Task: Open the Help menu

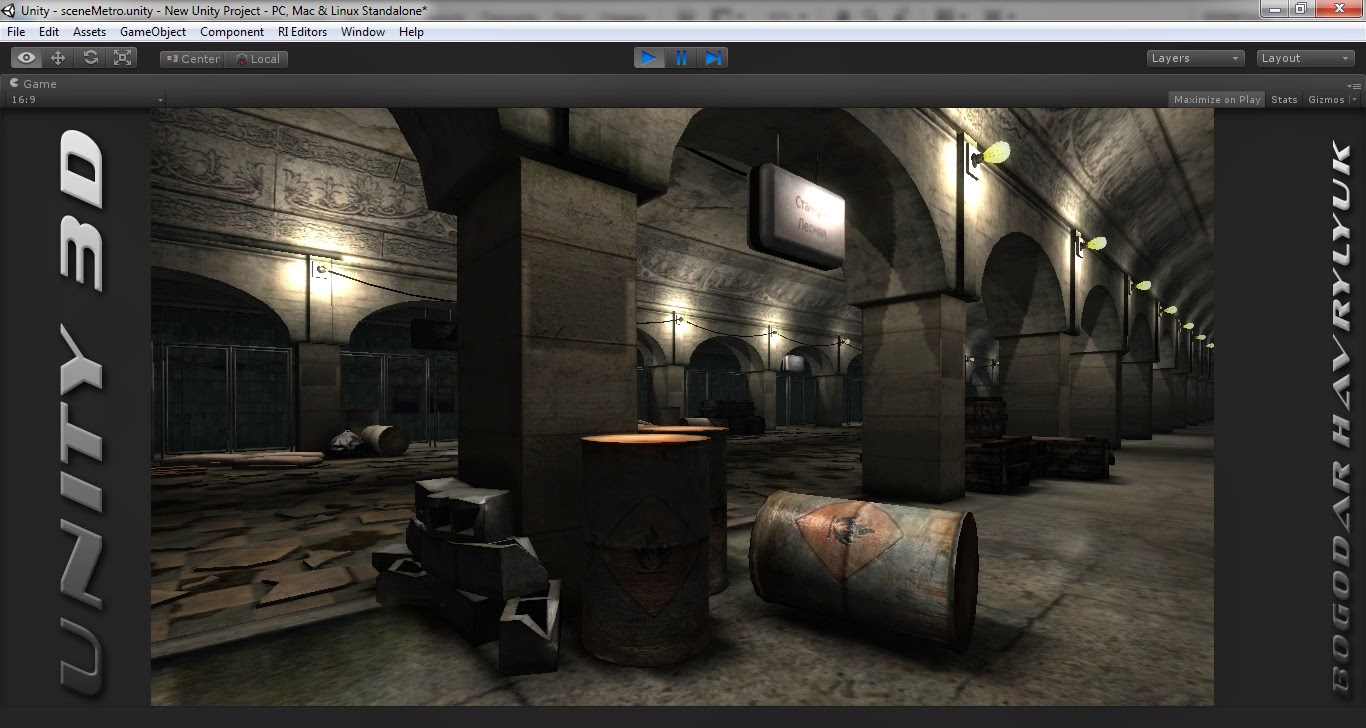Action: click(x=411, y=32)
